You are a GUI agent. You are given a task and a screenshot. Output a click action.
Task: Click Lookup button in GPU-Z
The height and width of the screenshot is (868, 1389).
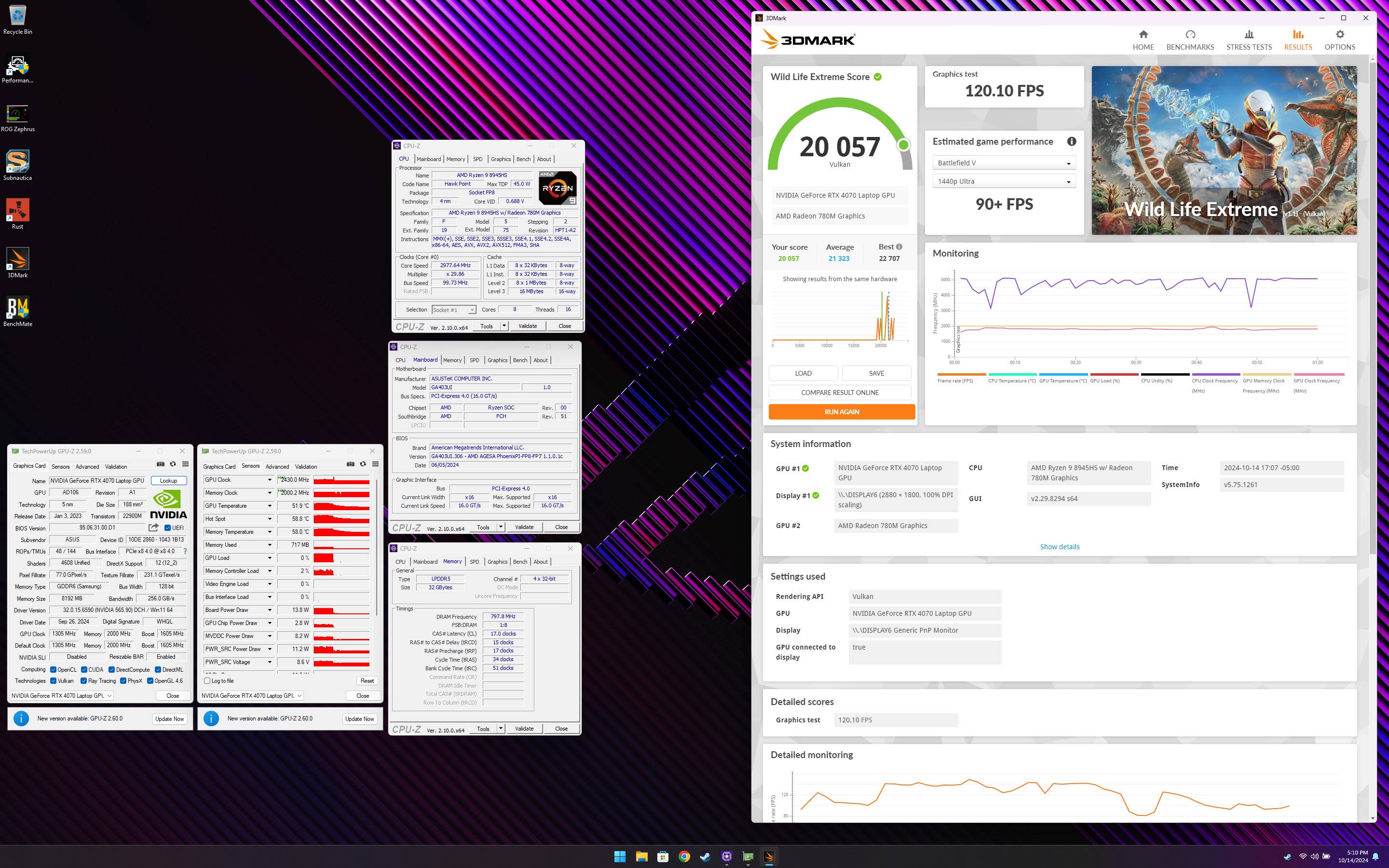tap(168, 480)
